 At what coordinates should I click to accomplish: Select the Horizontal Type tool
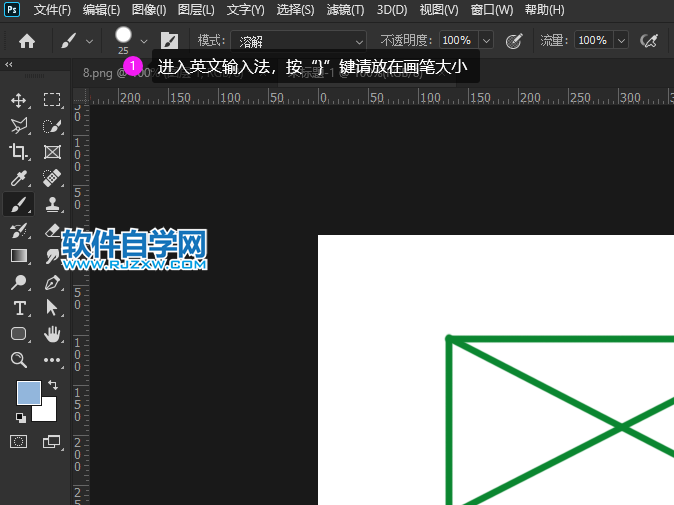click(x=19, y=308)
